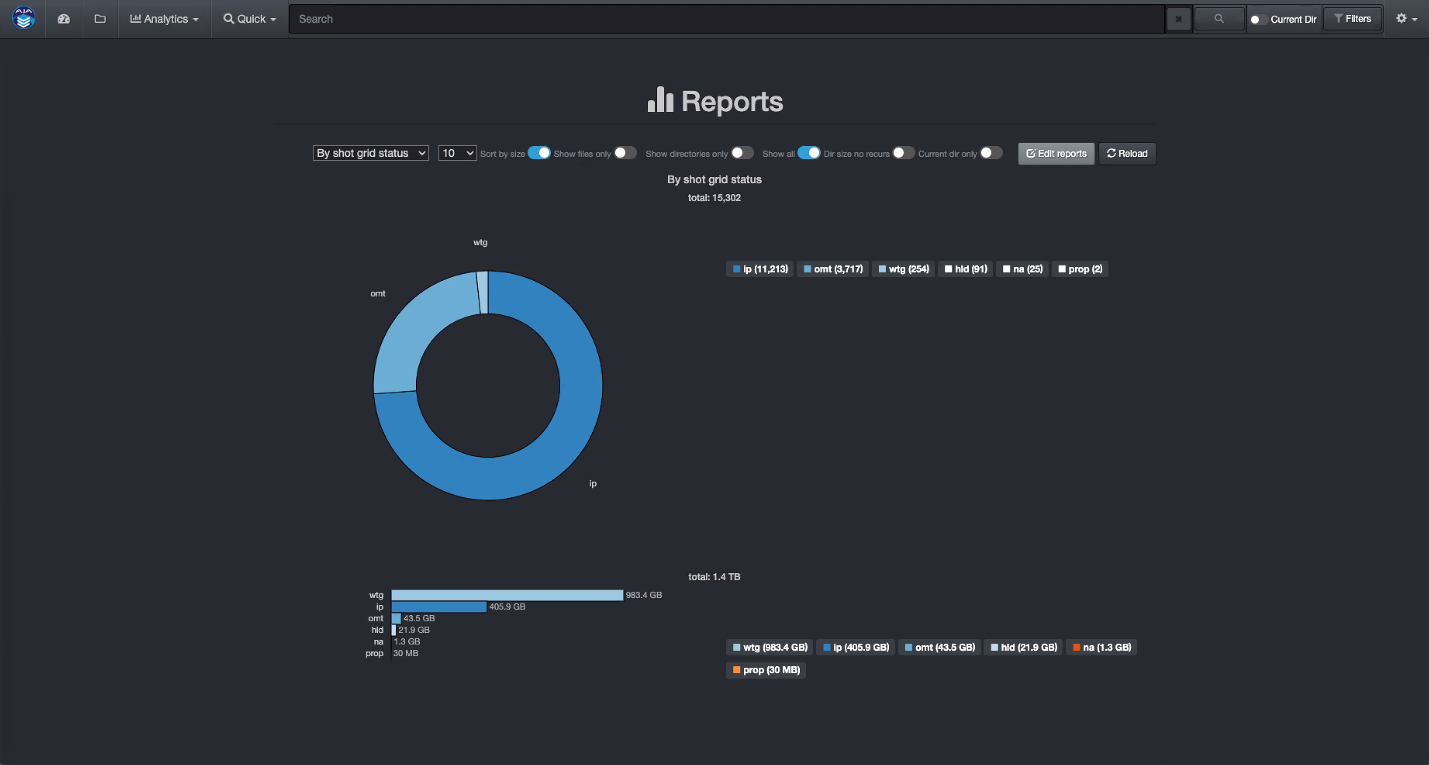Toggle the Sort by size switch off
This screenshot has height=765, width=1429.
[540, 152]
